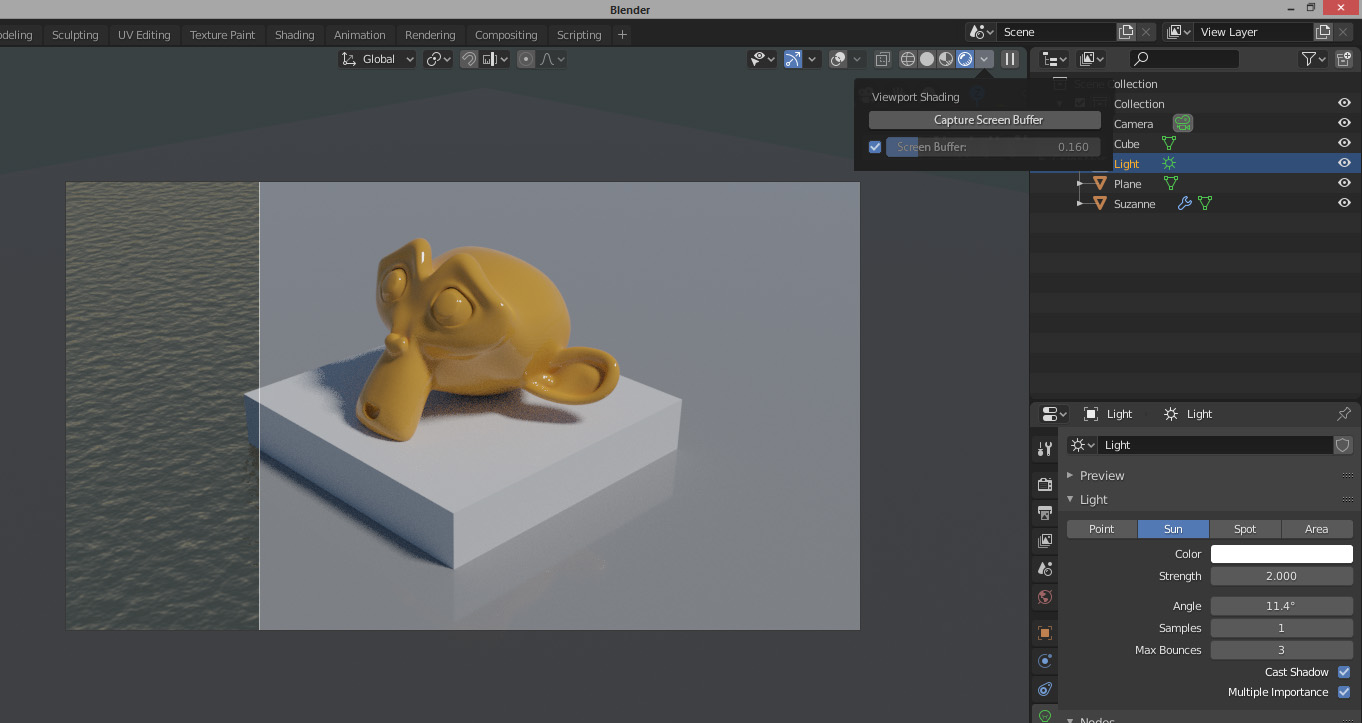The width and height of the screenshot is (1362, 723).
Task: Open the Global transform orientation dropdown
Action: (378, 59)
